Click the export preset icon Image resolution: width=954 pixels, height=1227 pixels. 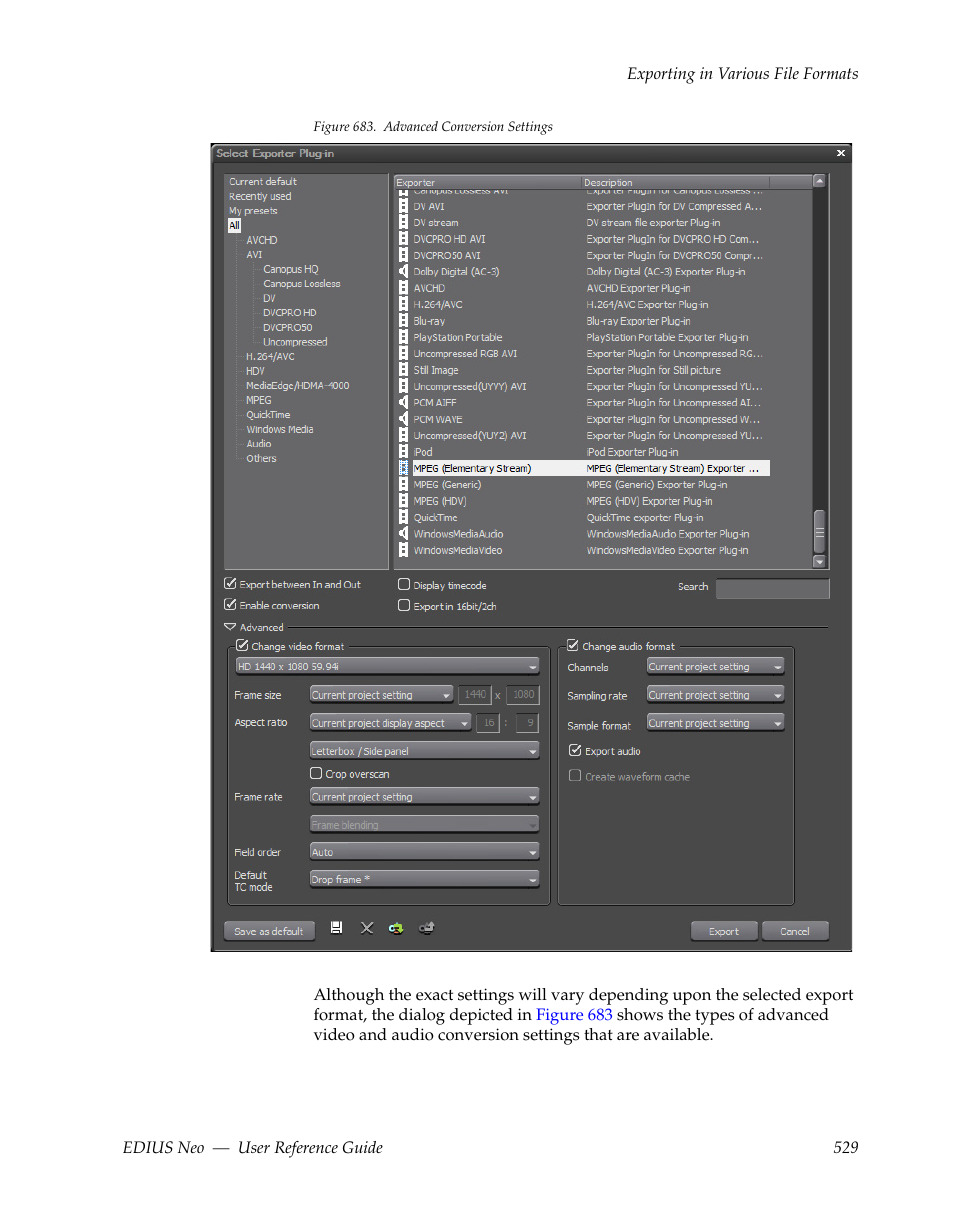(x=427, y=928)
